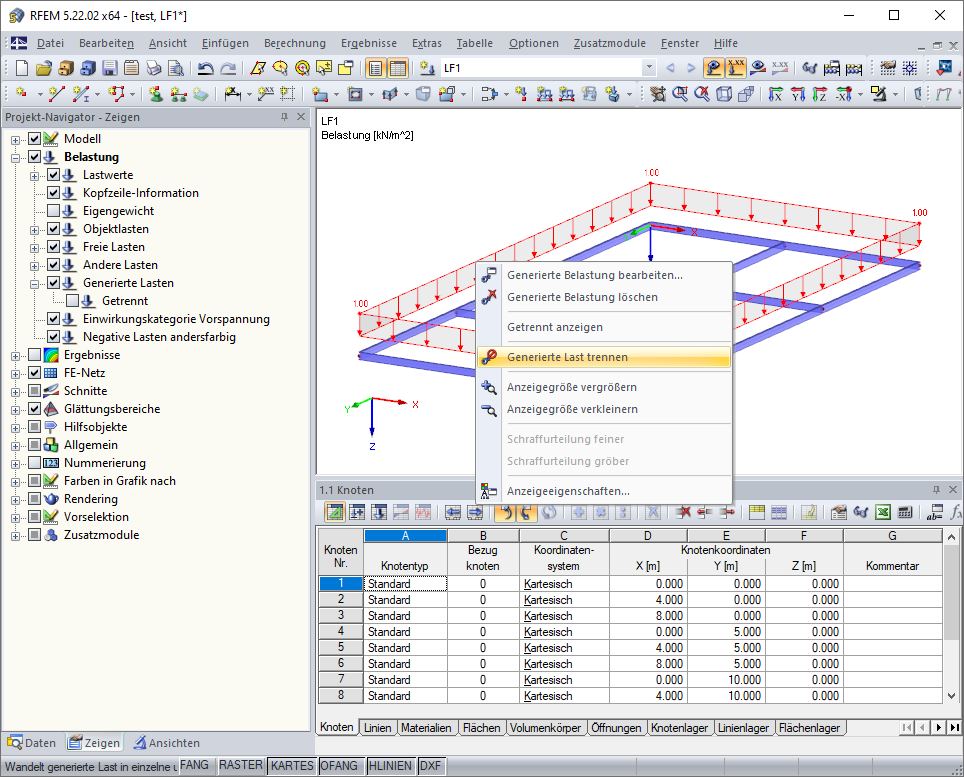Redo the action with the forward arrow
The image size is (964, 777).
tap(228, 68)
